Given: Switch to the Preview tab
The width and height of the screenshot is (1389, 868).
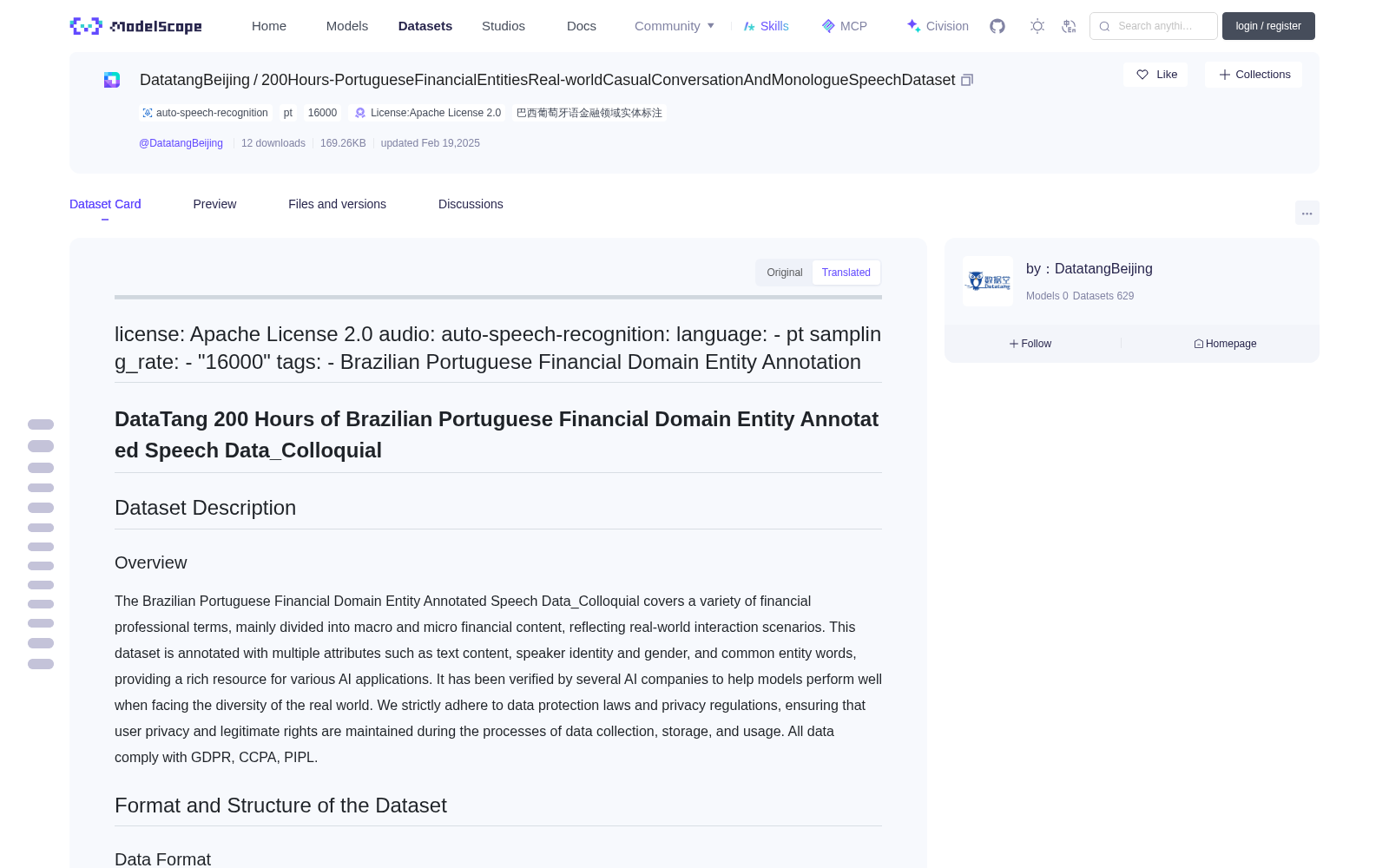Looking at the screenshot, I should point(214,204).
